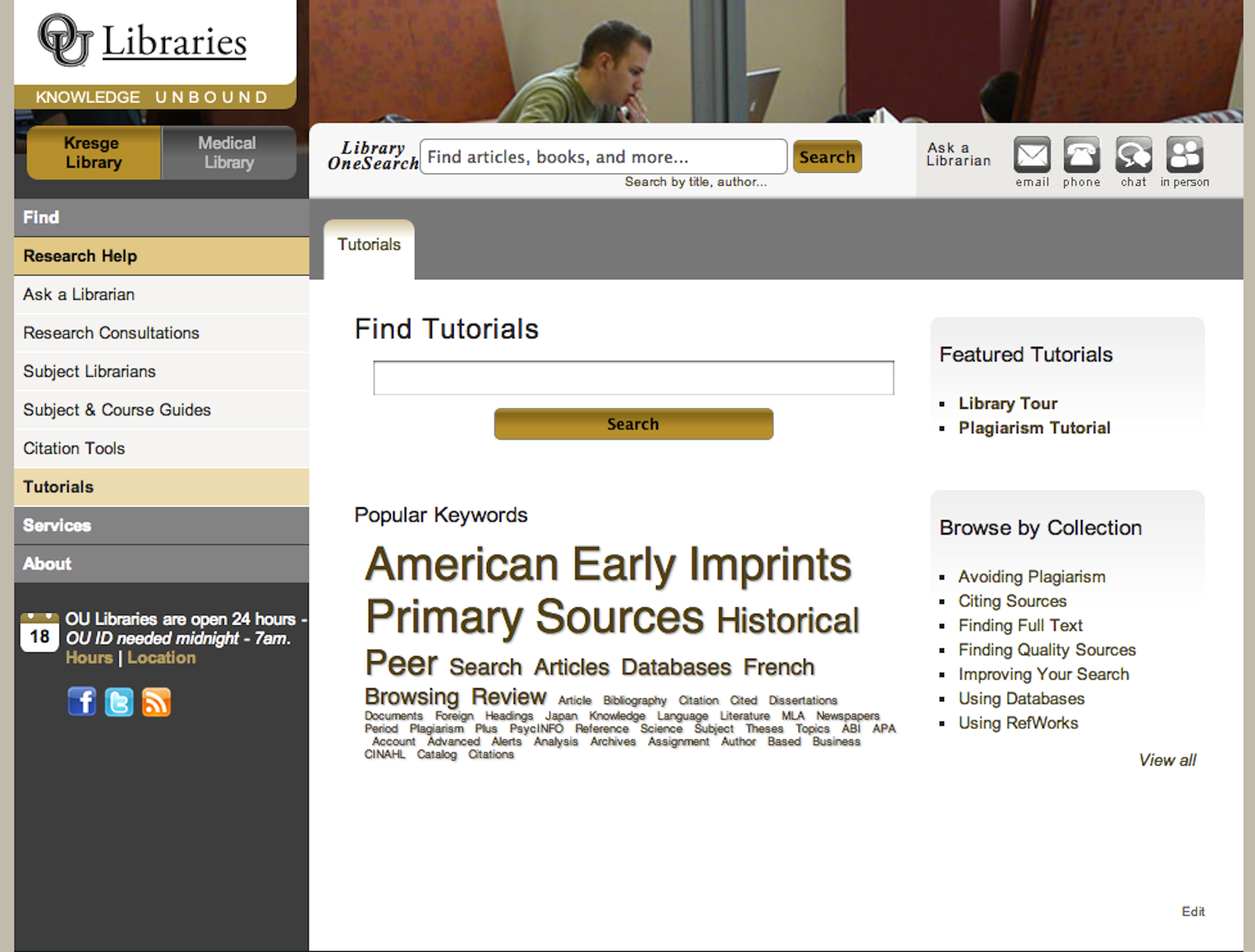Open the Research Help menu section
1255x952 pixels.
[162, 256]
